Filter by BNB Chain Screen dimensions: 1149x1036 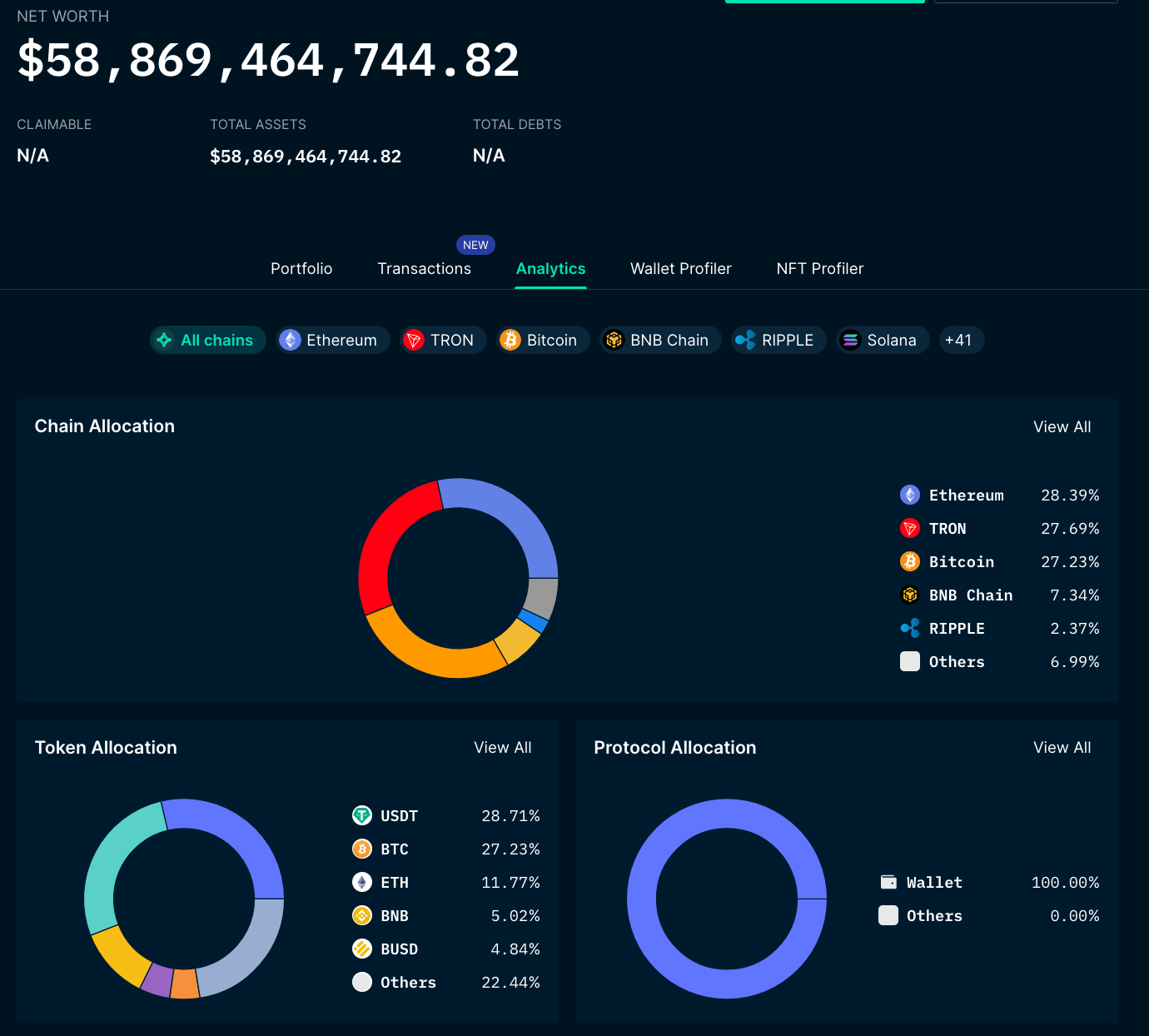pos(660,340)
